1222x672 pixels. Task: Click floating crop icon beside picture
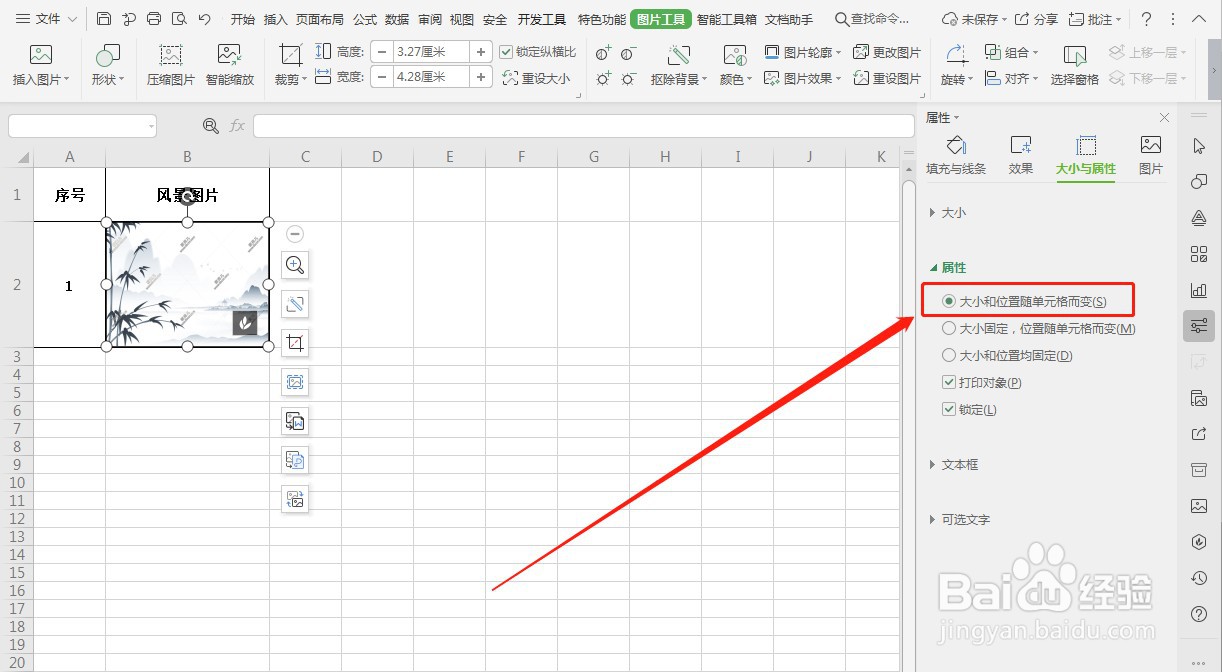295,343
